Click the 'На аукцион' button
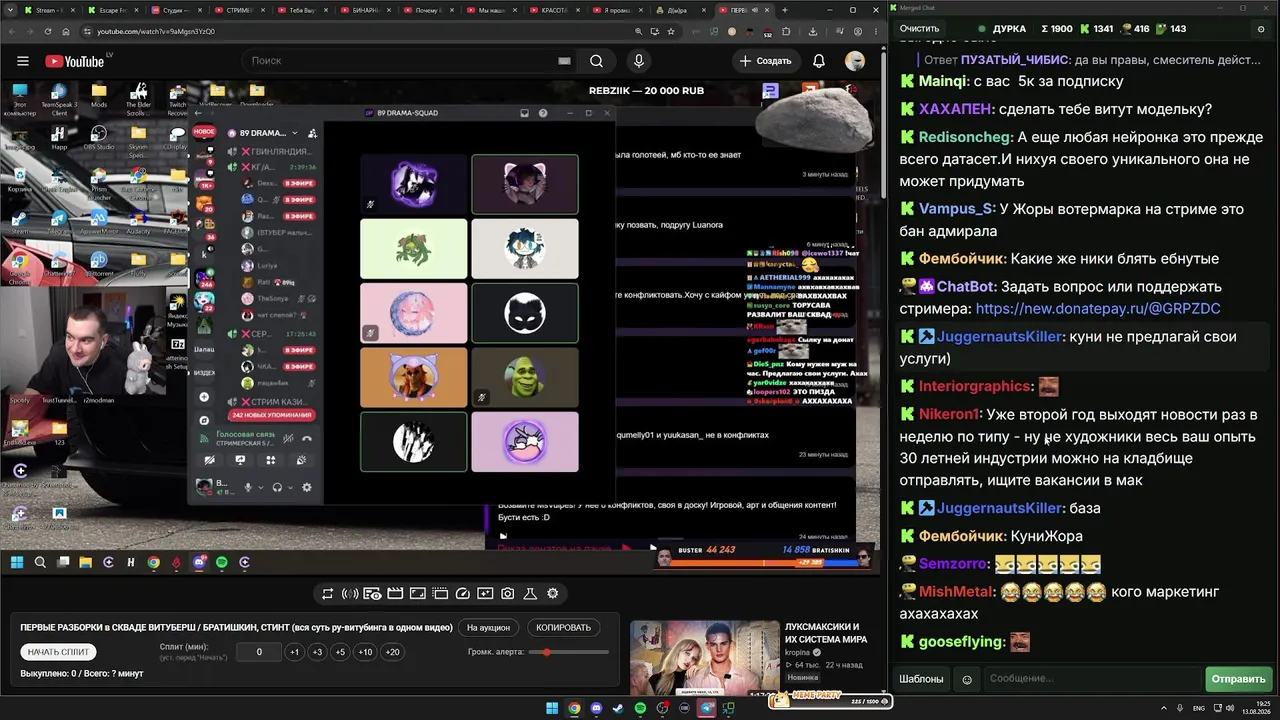 (x=488, y=628)
